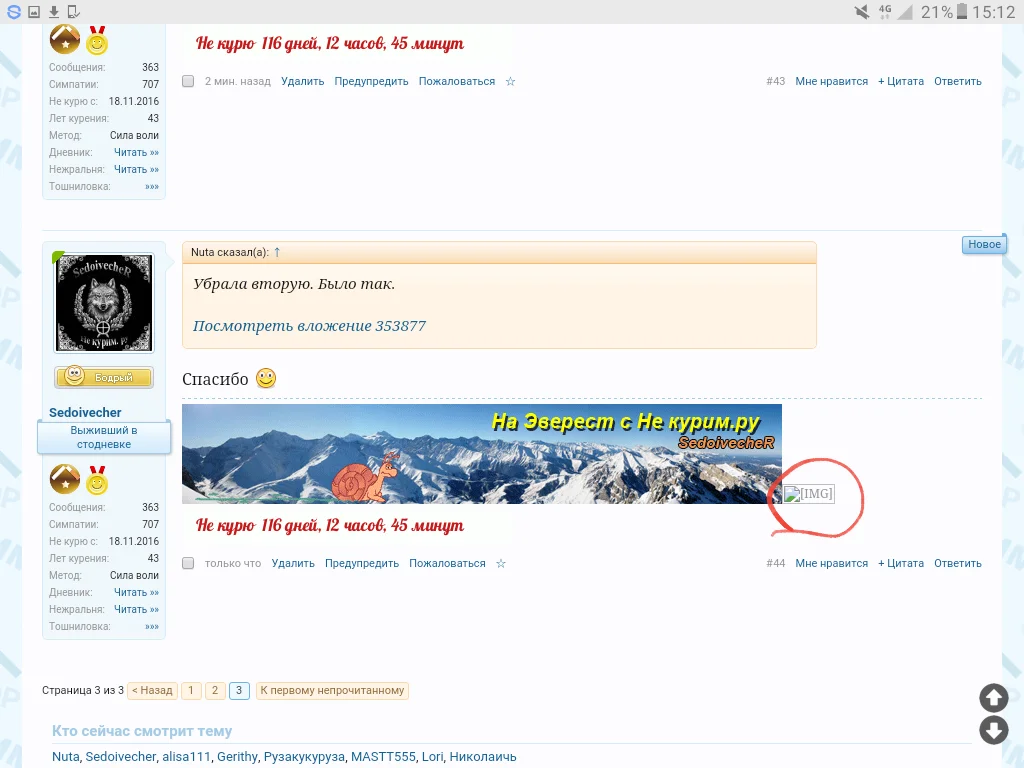1024x768 pixels.
Task: Click the Everest snail signature banner
Action: tap(481, 454)
